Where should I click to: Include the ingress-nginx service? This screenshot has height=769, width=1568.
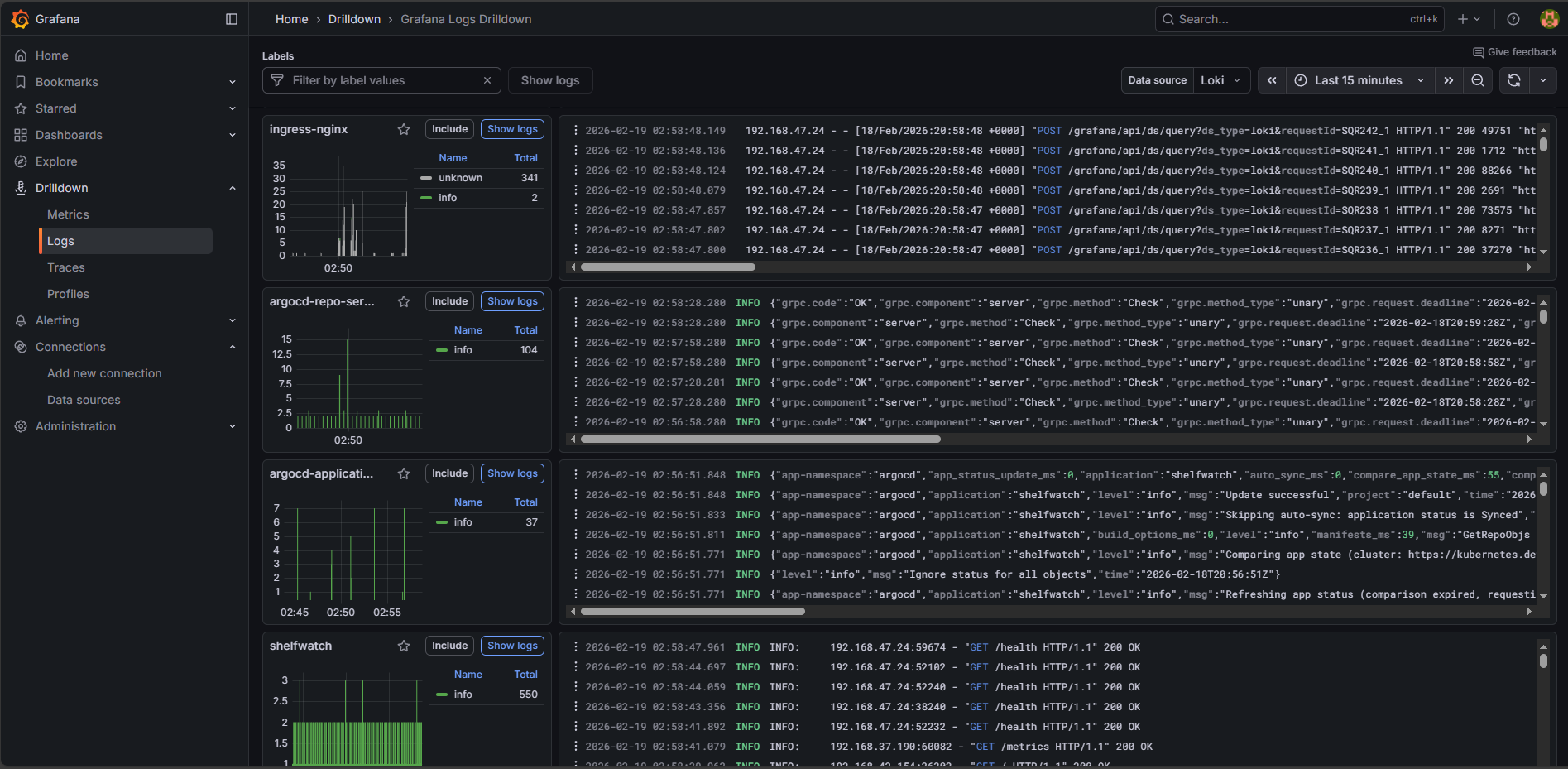(x=449, y=129)
